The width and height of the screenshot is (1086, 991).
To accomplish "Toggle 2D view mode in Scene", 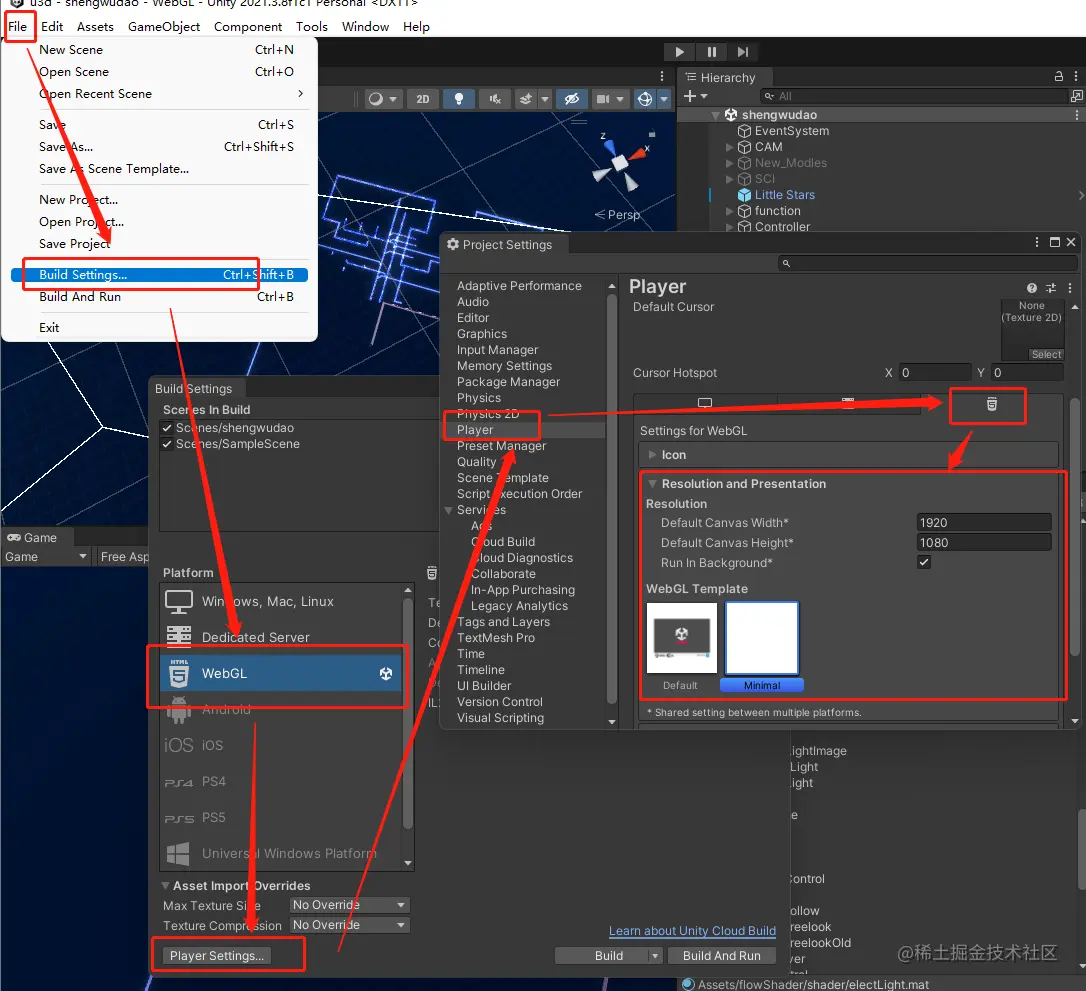I will 422,99.
